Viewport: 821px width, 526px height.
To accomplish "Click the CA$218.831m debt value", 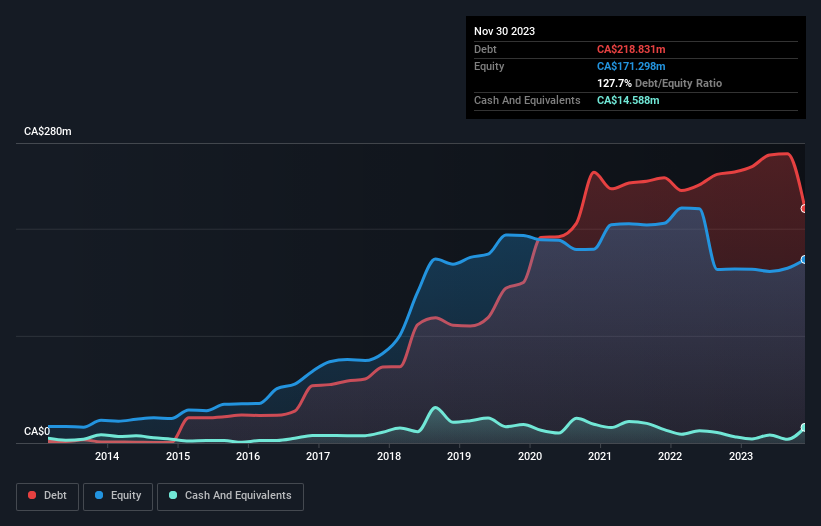I will 631,49.
